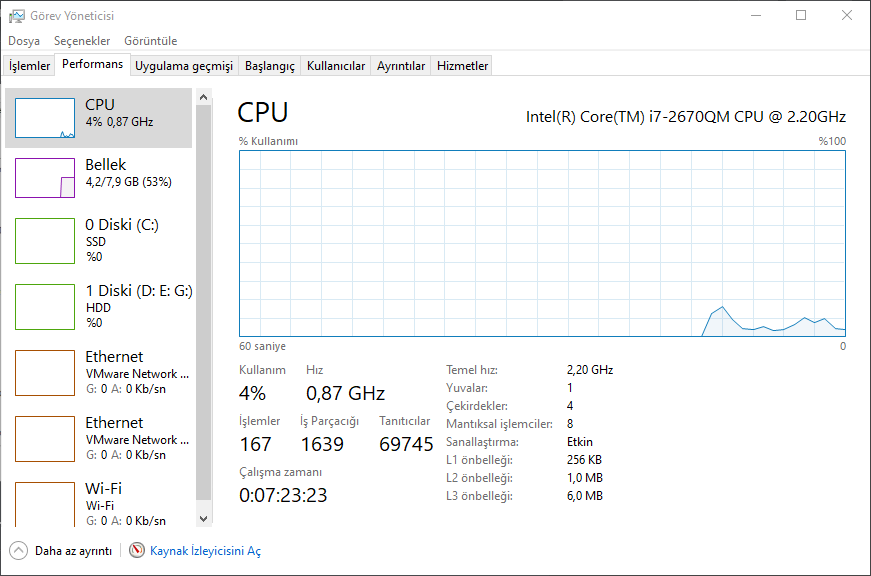Select the Wi-Fi graph thumbnail
The width and height of the screenshot is (871, 576).
[x=45, y=504]
